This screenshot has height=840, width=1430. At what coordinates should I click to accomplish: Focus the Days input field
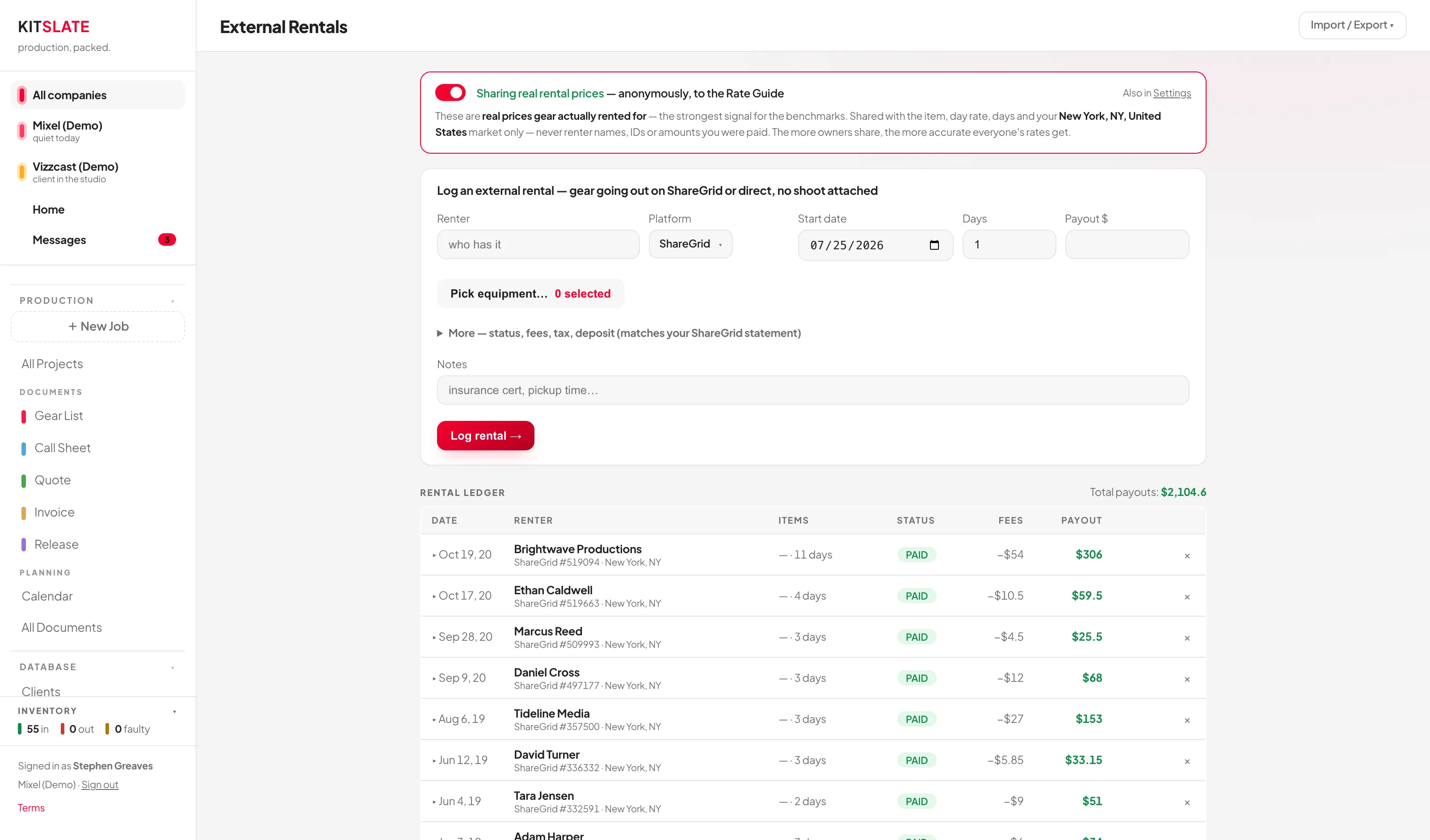[1009, 244]
